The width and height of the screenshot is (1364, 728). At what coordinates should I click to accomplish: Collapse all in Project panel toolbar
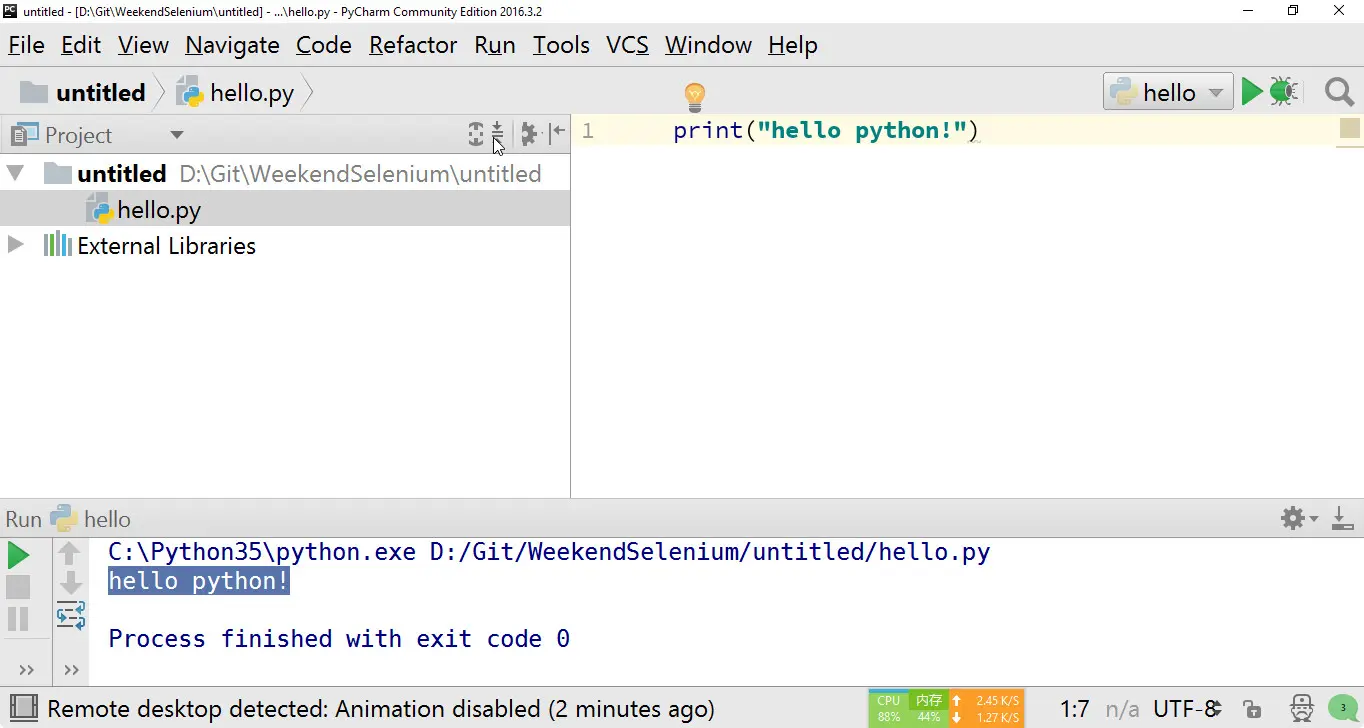[497, 133]
